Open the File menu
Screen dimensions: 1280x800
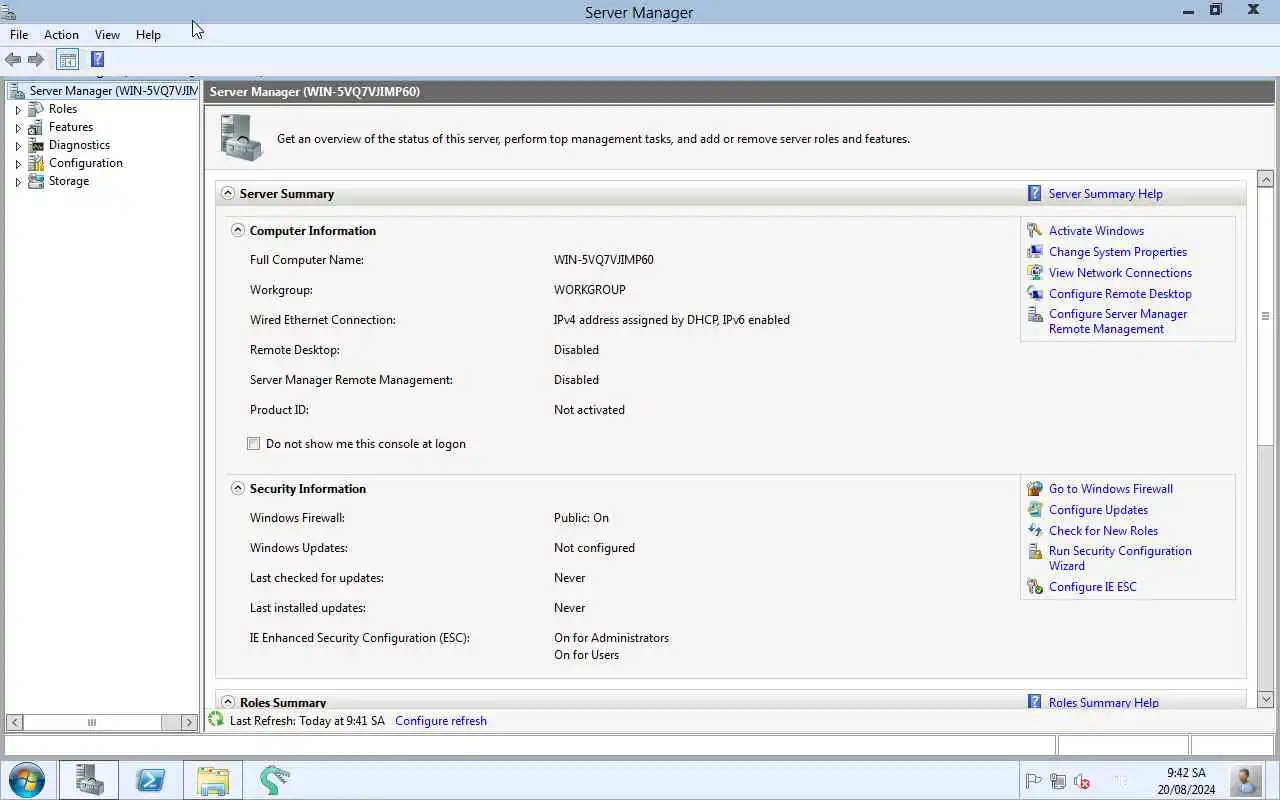(x=19, y=35)
